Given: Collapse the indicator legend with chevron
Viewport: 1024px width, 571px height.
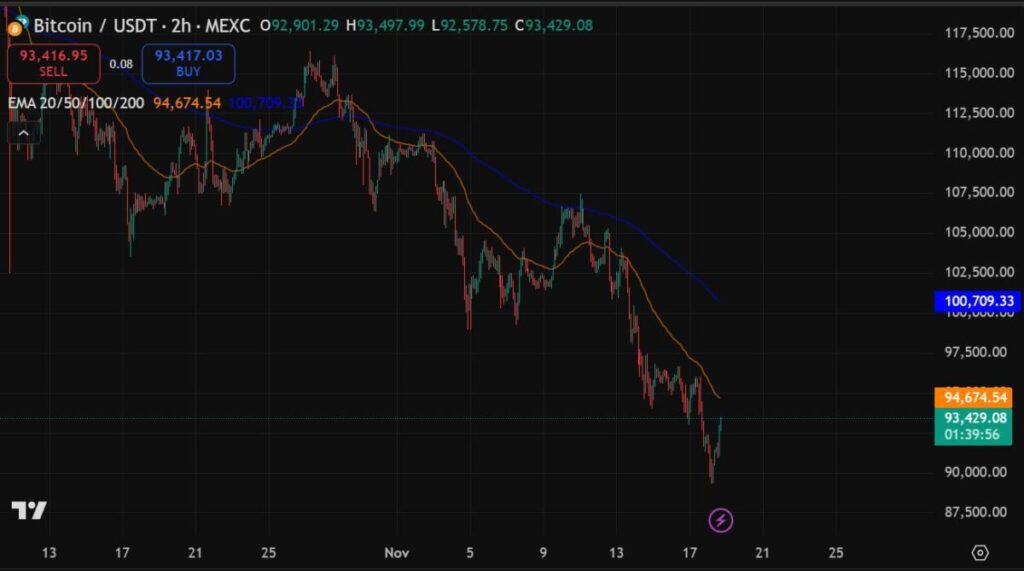Looking at the screenshot, I should 24,131.
